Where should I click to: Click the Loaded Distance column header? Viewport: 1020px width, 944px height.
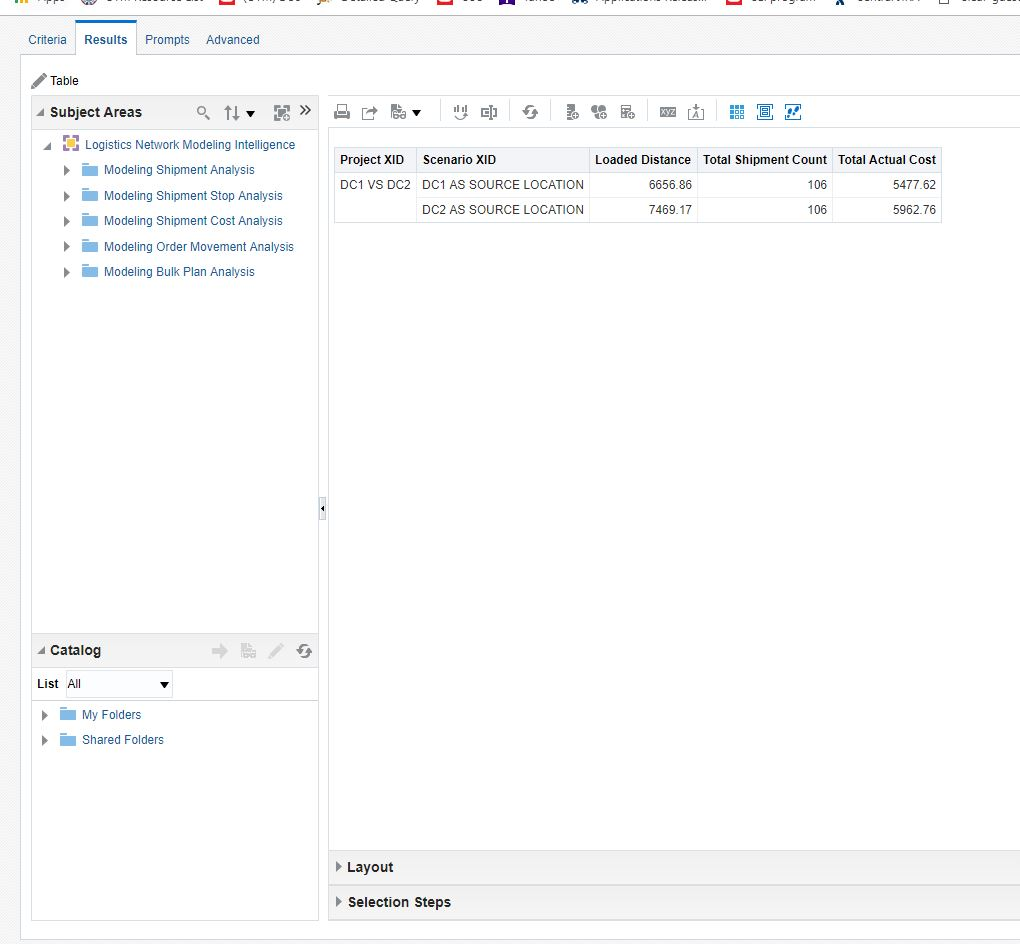click(x=643, y=160)
